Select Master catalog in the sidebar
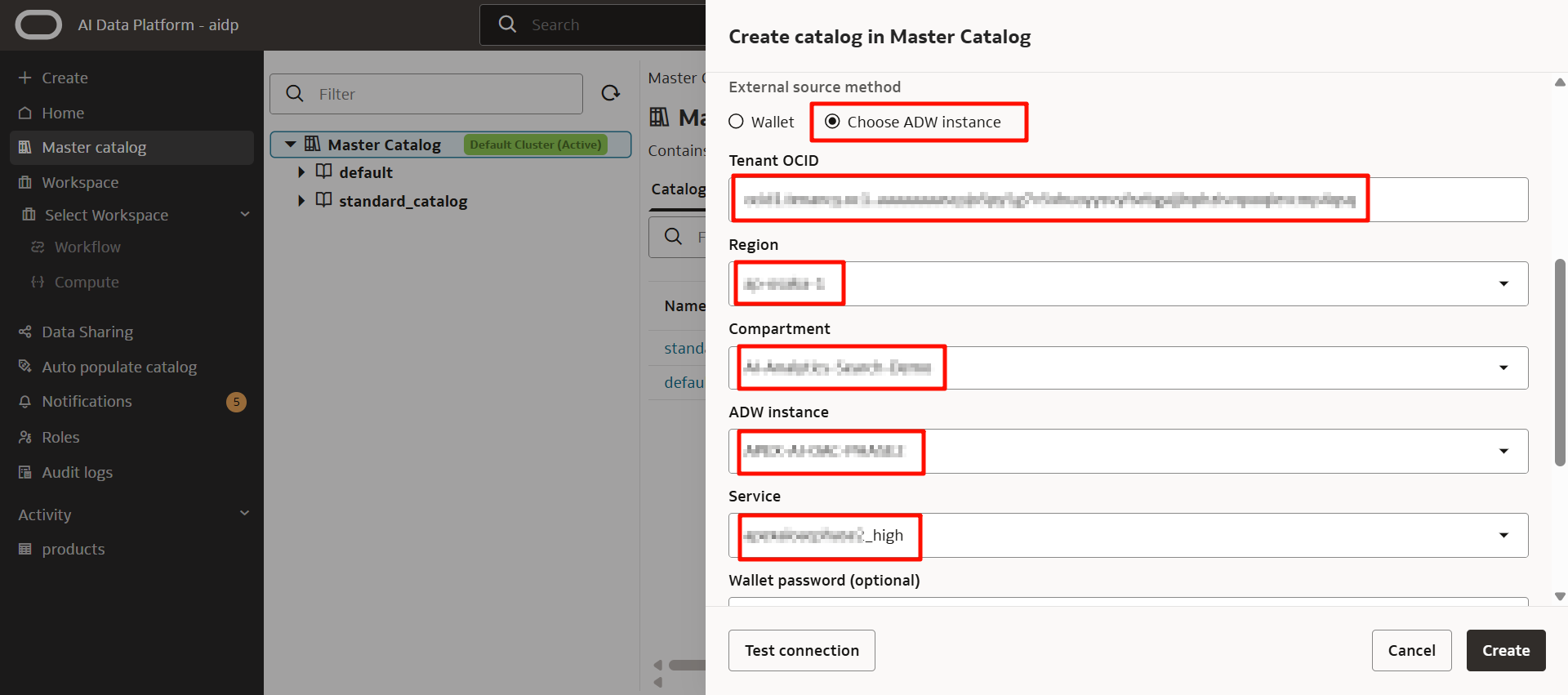This screenshot has height=695, width=1568. 131,148
